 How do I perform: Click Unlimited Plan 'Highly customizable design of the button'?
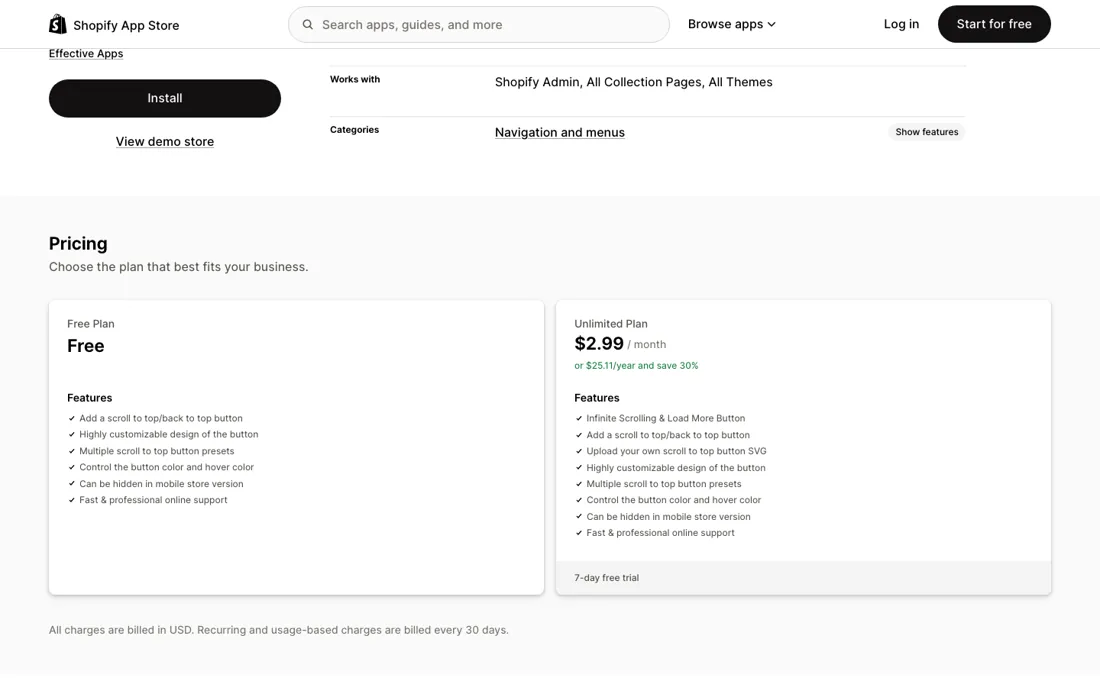(676, 468)
